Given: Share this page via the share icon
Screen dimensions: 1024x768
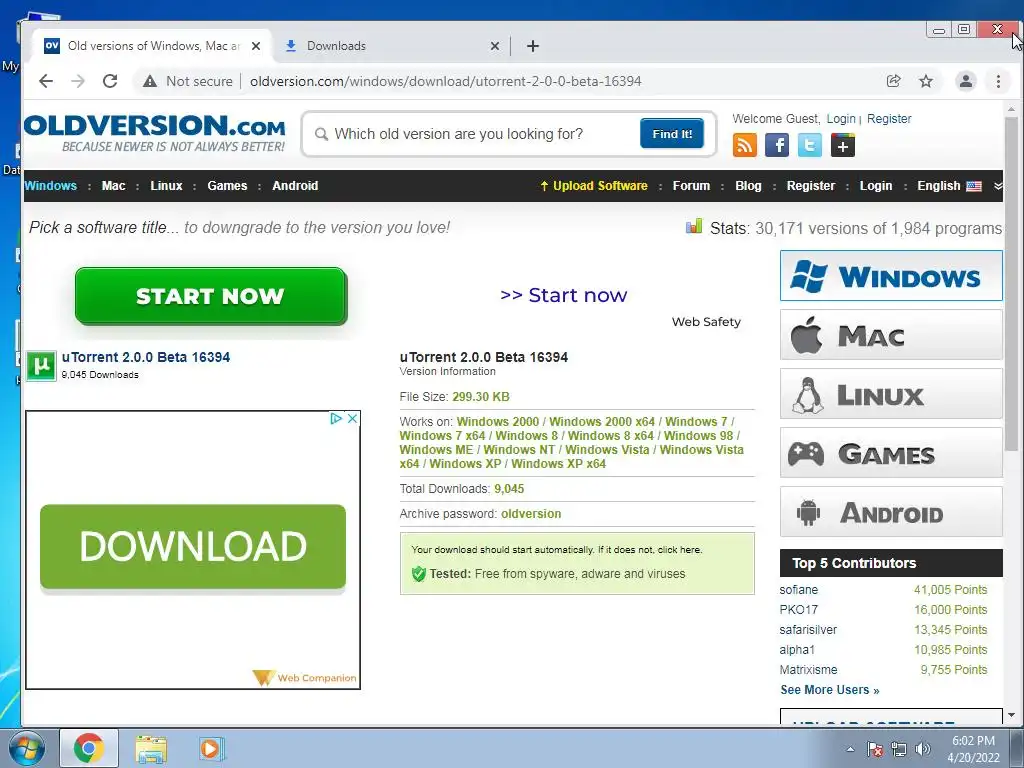Looking at the screenshot, I should pyautogui.click(x=893, y=81).
